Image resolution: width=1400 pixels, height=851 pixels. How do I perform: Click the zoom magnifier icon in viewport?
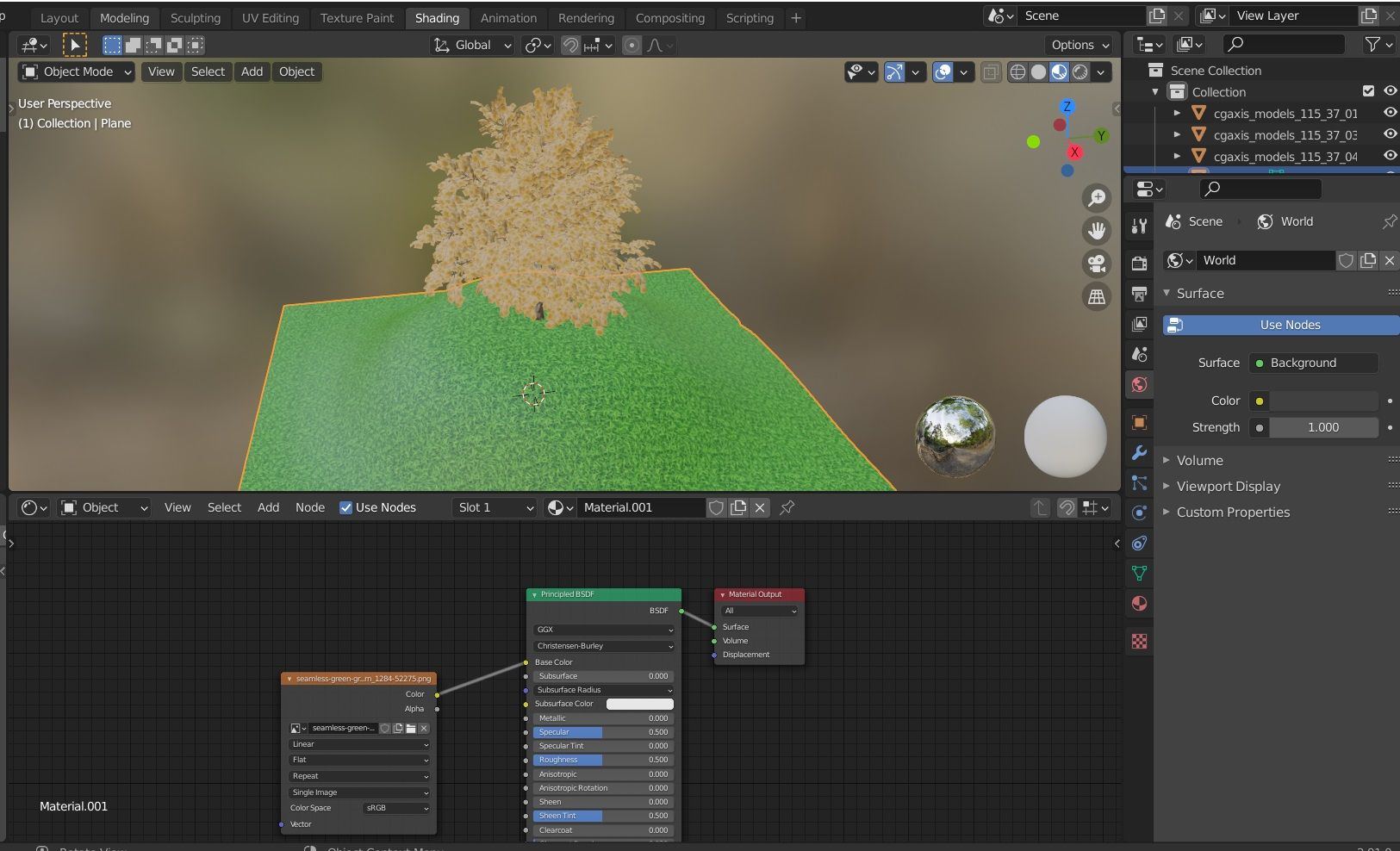coord(1096,198)
